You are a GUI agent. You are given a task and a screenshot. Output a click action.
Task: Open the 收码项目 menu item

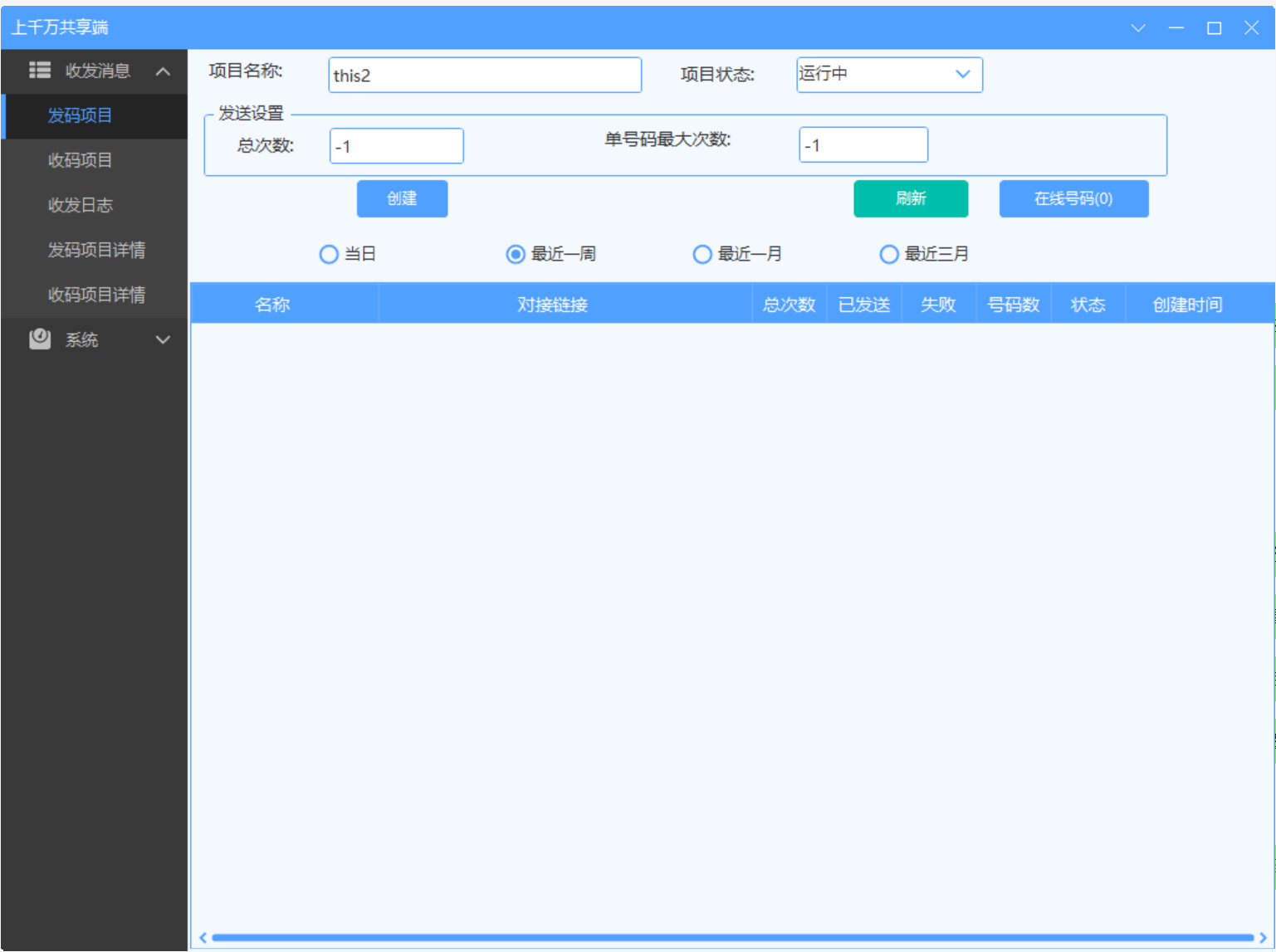coord(94,161)
